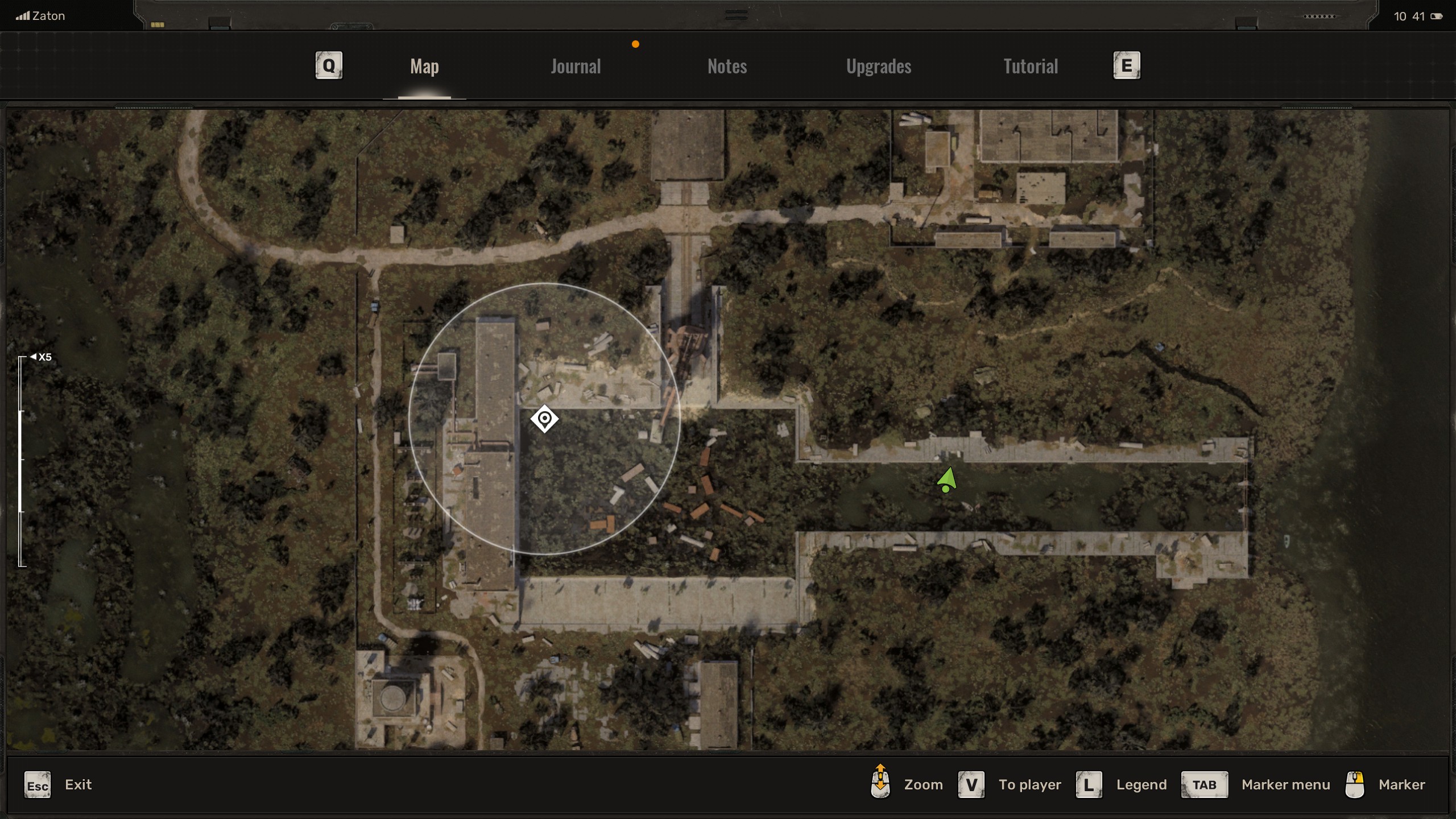
Task: Select the white diamond objective marker
Action: pos(544,419)
